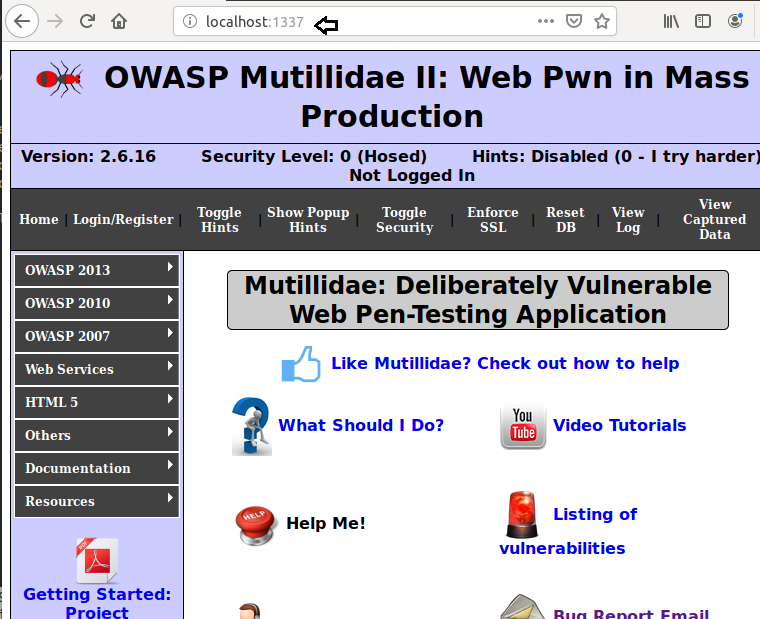Click the red siren vulnerabilities icon
760x619 pixels.
tap(521, 515)
